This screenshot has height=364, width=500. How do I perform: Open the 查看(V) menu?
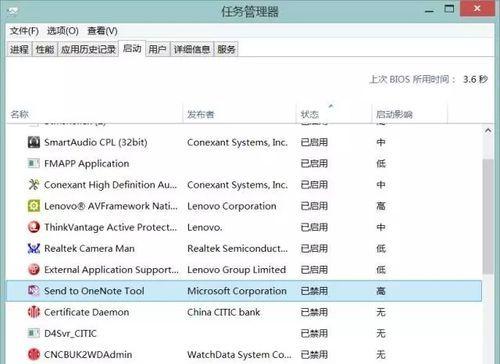102,31
